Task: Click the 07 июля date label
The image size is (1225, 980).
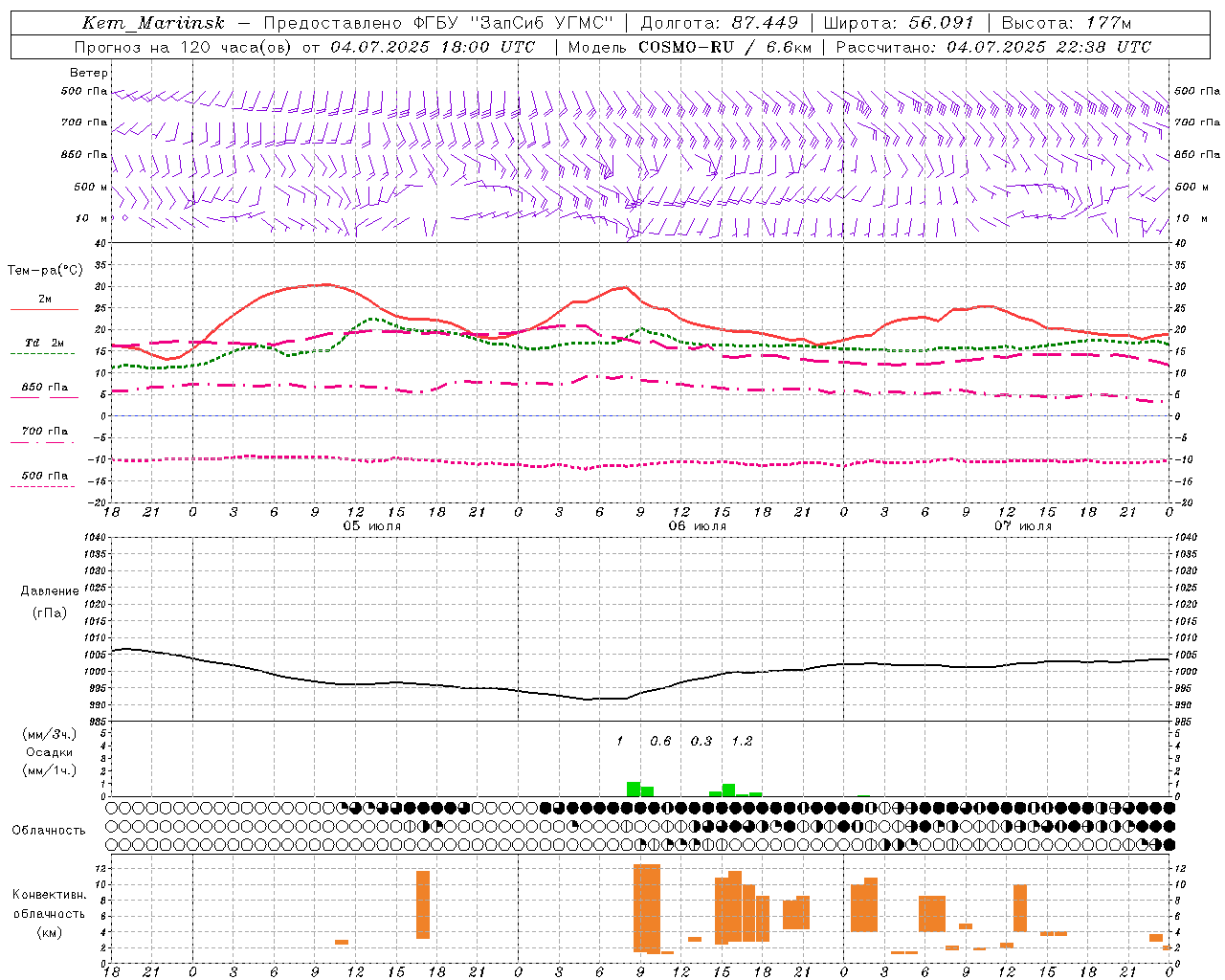Action: tap(1023, 526)
